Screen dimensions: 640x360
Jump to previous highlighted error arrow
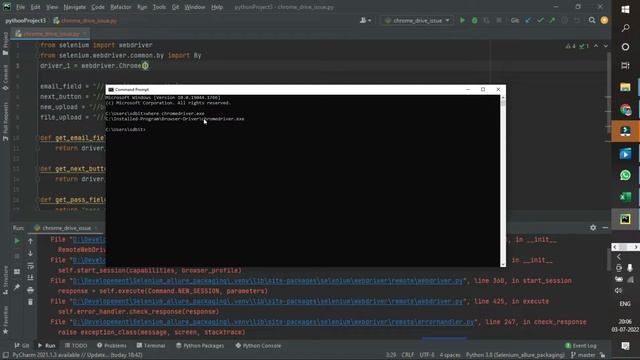click(596, 46)
